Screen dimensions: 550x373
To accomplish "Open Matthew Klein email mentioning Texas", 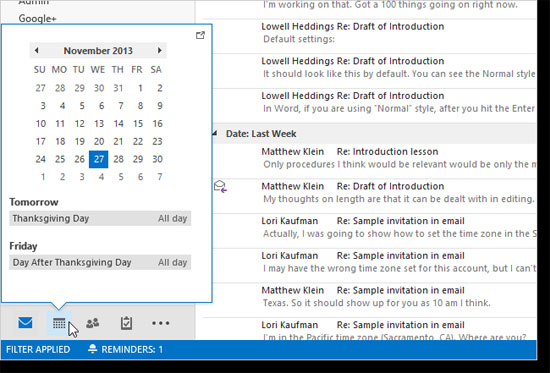I will 374,297.
